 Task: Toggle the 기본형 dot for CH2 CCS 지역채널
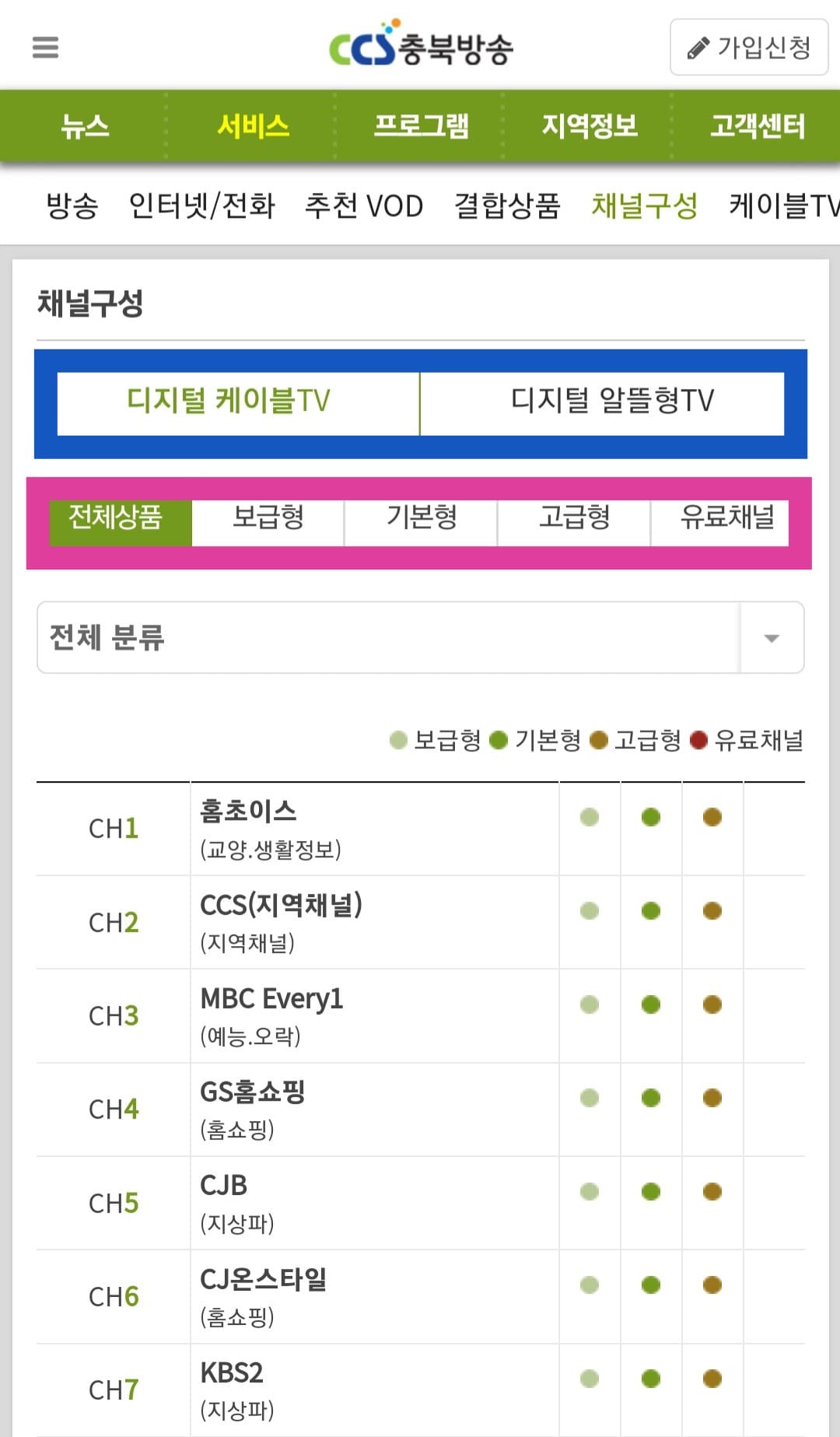click(651, 909)
